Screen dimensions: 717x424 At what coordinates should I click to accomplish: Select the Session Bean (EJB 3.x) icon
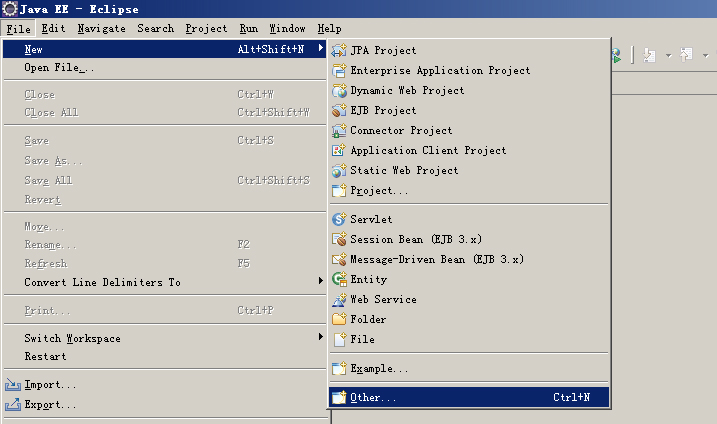pyautogui.click(x=339, y=239)
